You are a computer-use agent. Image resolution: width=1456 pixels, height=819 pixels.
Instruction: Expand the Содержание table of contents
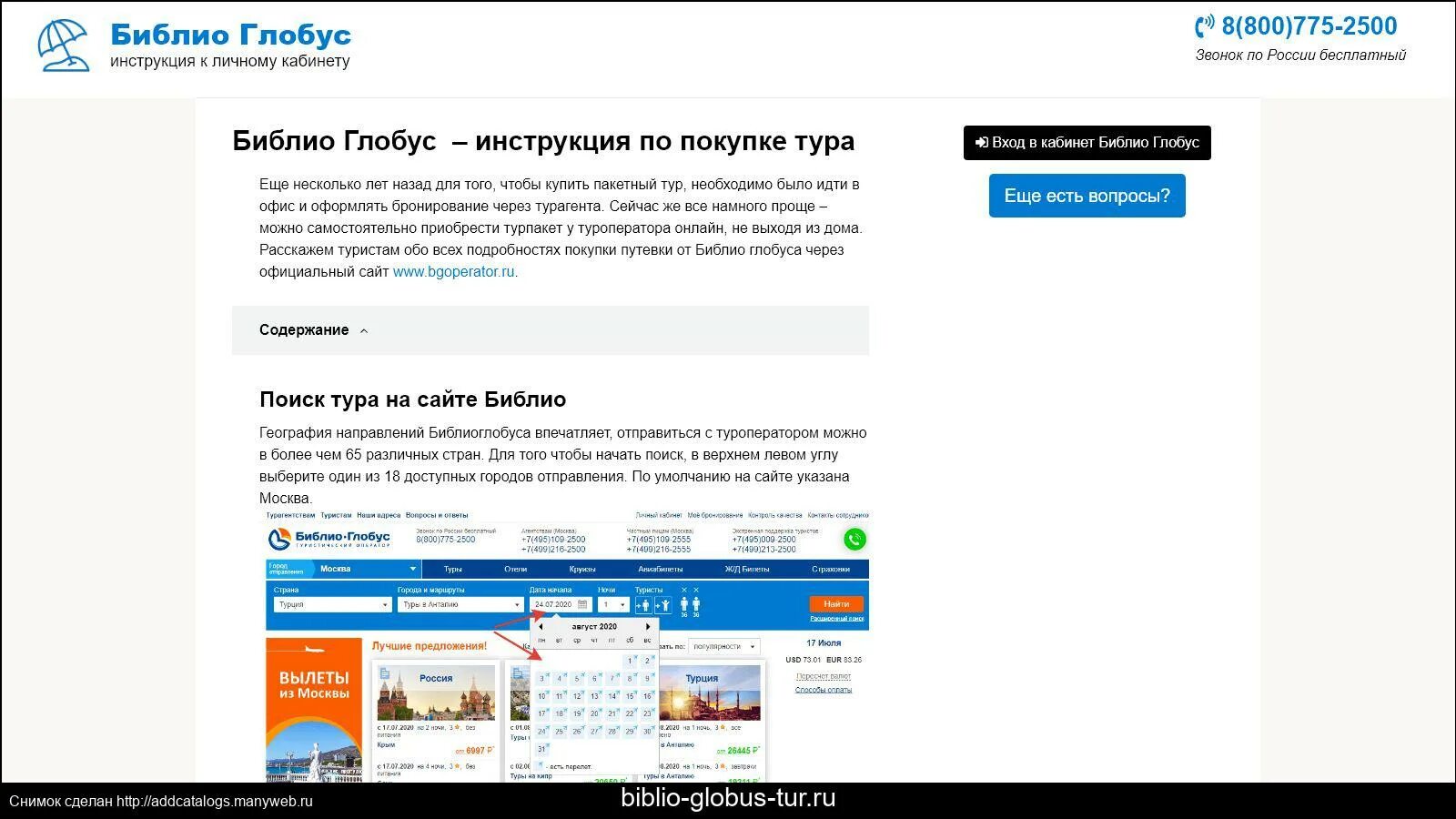[551, 330]
